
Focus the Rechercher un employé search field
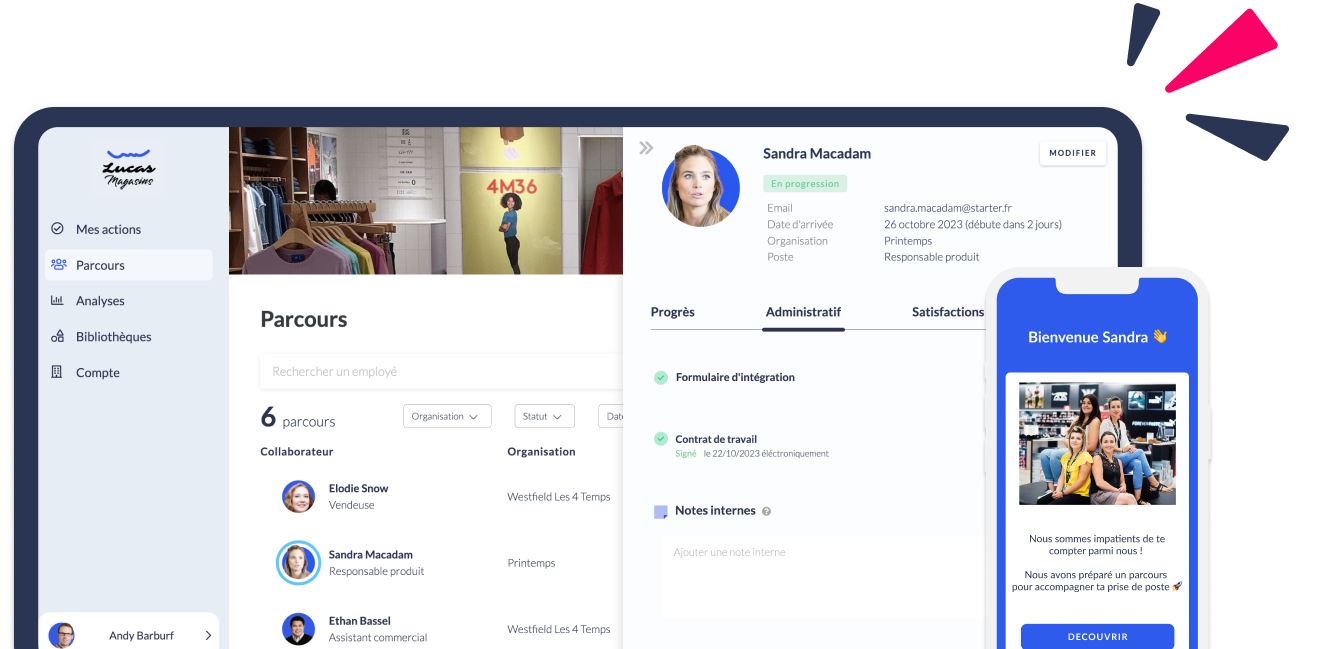tap(441, 371)
